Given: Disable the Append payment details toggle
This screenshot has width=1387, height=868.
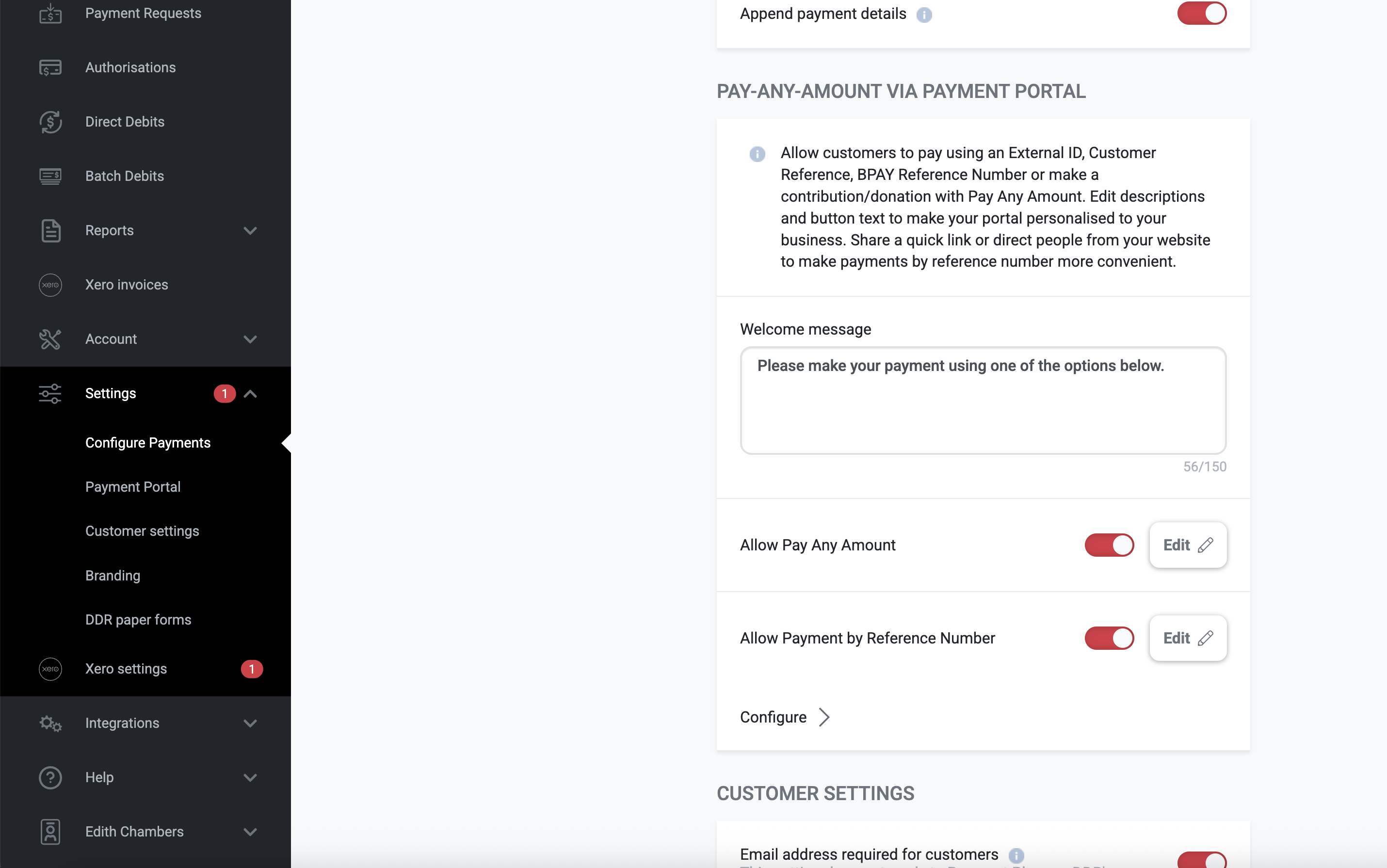Looking at the screenshot, I should [x=1201, y=13].
